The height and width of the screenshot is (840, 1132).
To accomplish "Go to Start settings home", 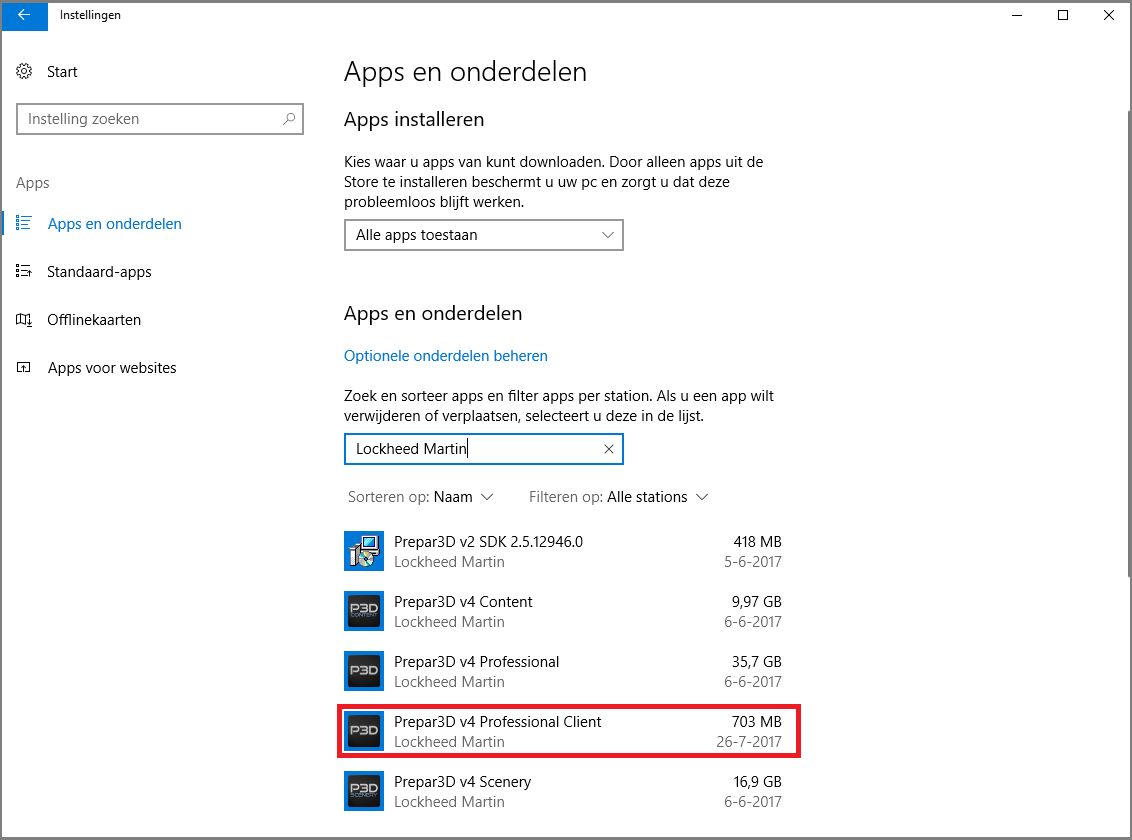I will [x=62, y=71].
